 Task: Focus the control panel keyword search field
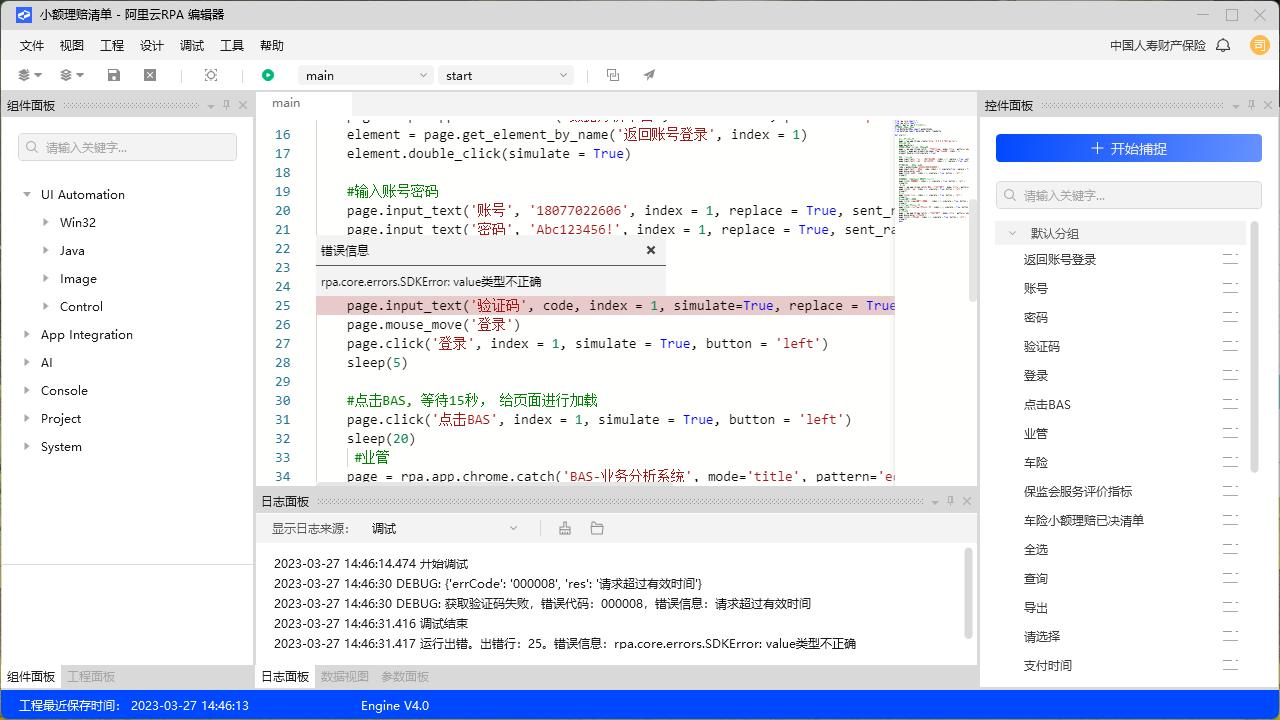(x=1129, y=195)
